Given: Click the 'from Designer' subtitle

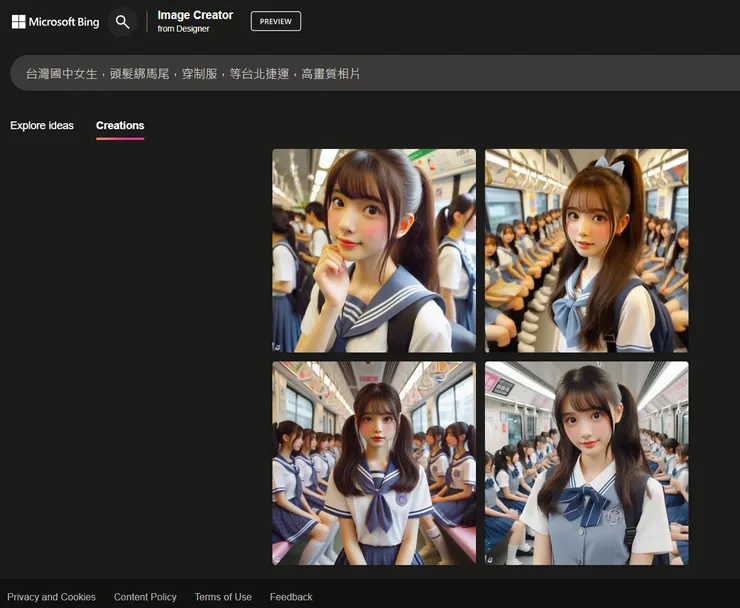Looking at the screenshot, I should [183, 29].
